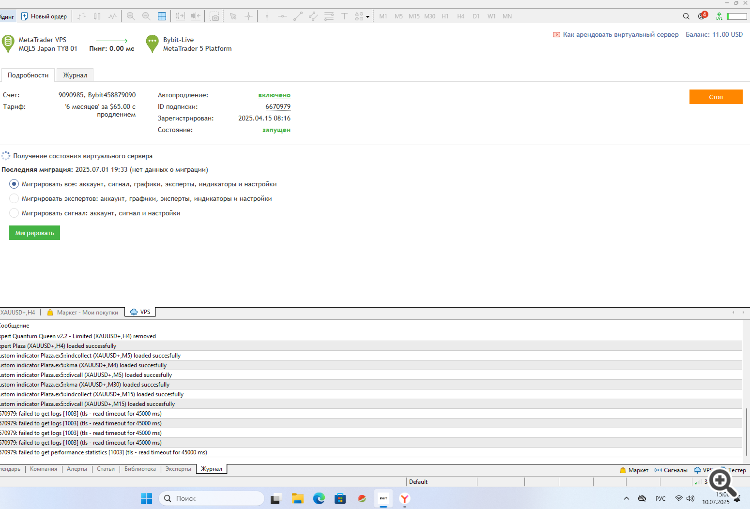Switch to the XAUUSD+,H4 chart tab

[x=18, y=312]
